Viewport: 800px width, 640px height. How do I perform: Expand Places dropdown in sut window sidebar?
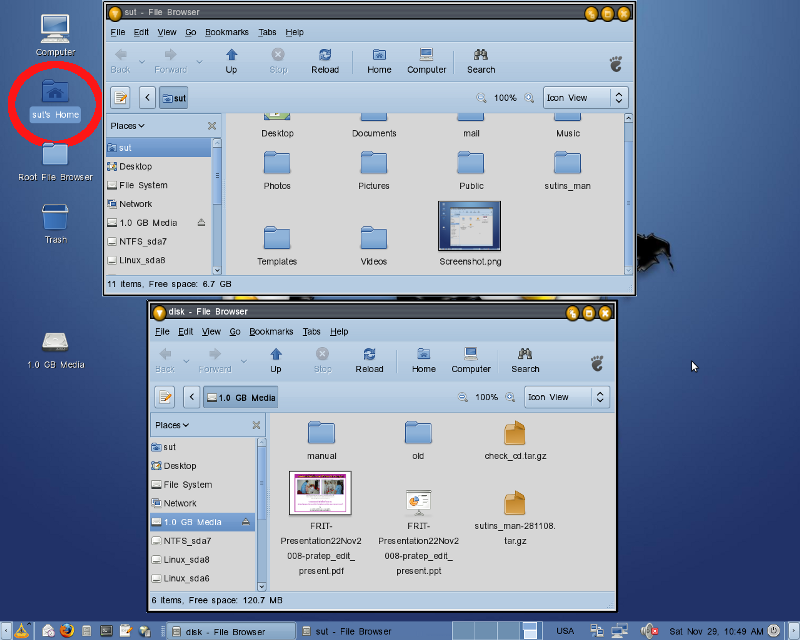[128, 126]
